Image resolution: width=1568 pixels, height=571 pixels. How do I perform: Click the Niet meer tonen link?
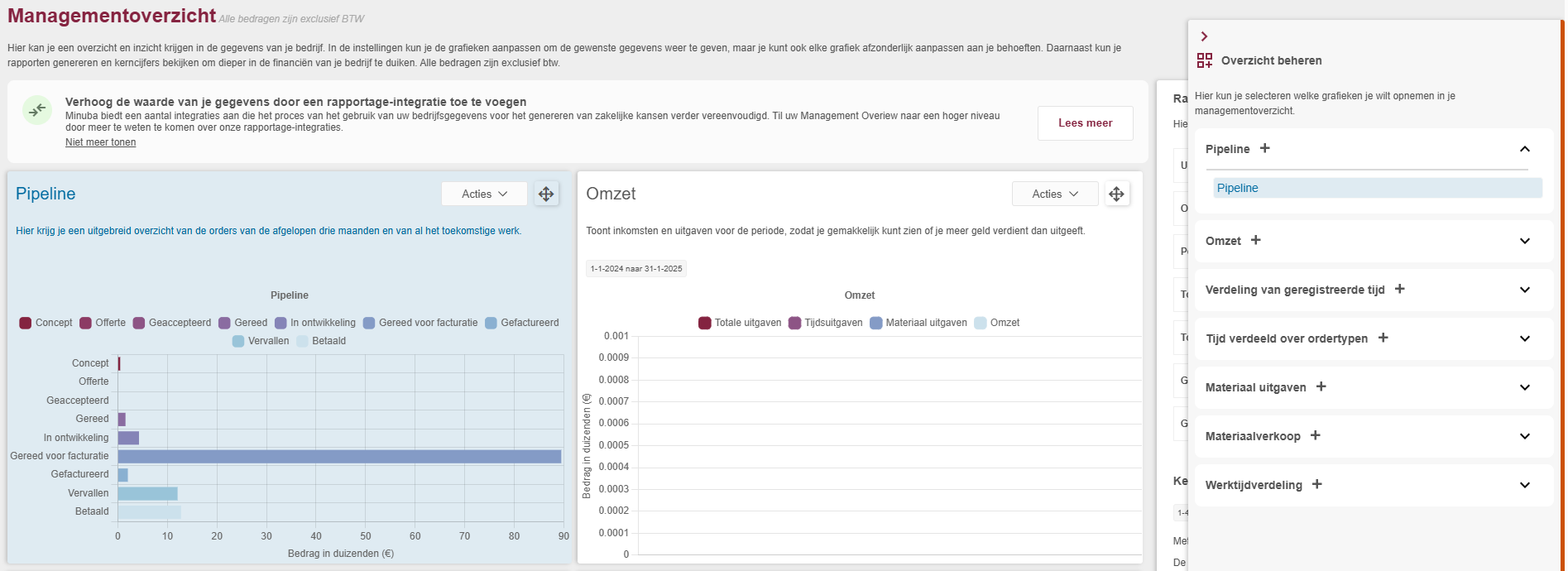pyautogui.click(x=100, y=142)
